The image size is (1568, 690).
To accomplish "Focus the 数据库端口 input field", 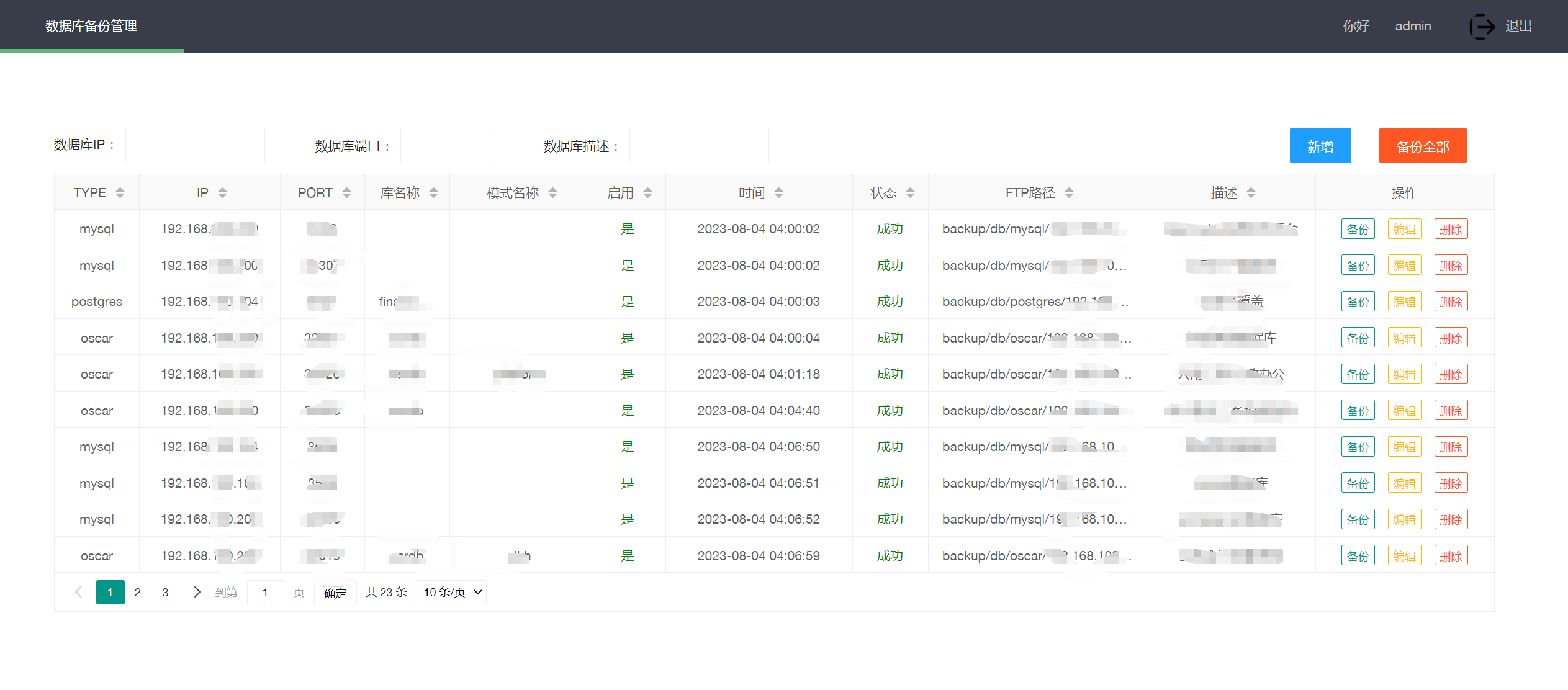I will (x=447, y=145).
